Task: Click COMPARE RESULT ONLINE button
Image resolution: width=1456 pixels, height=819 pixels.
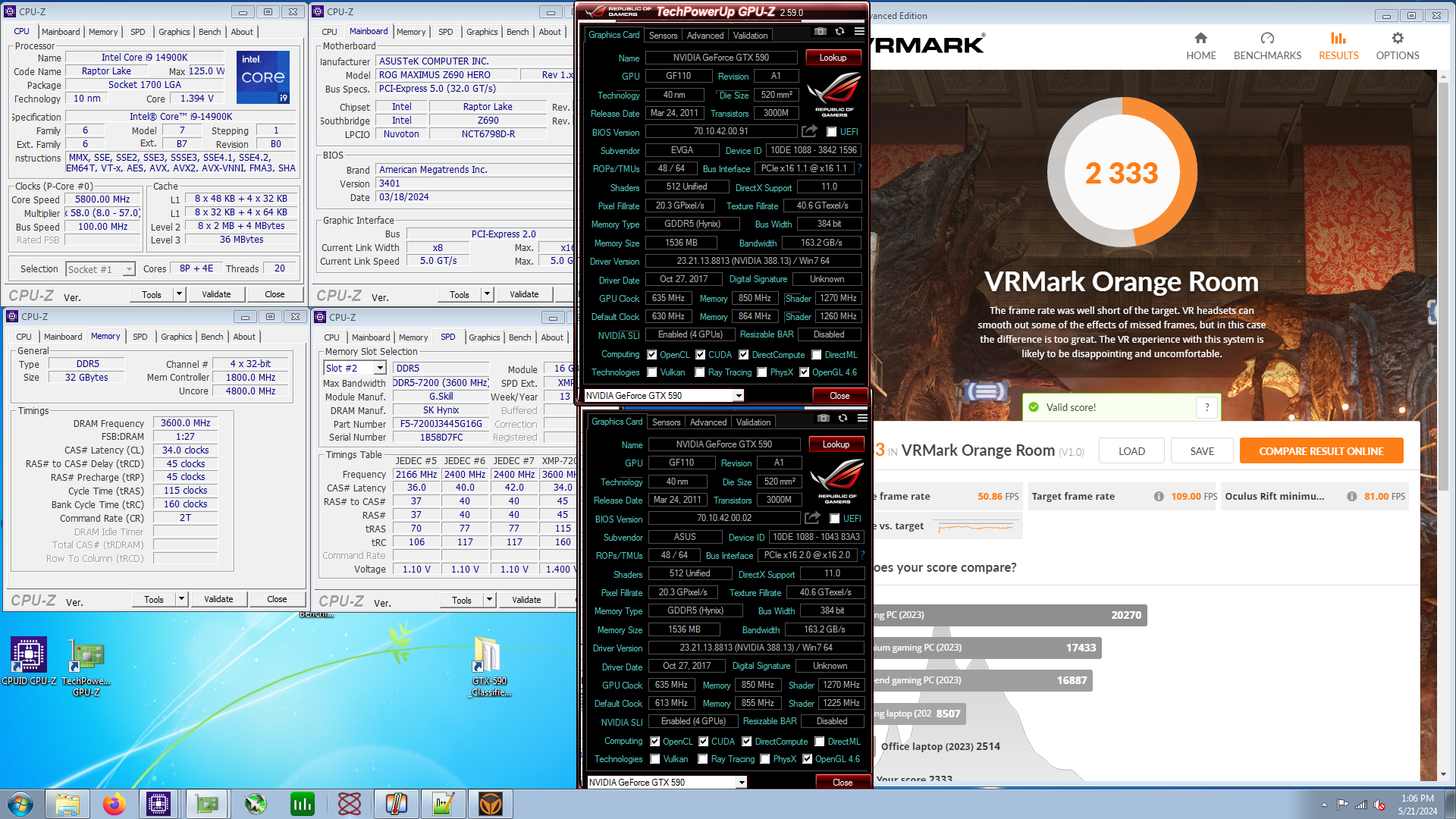Action: 1321,451
